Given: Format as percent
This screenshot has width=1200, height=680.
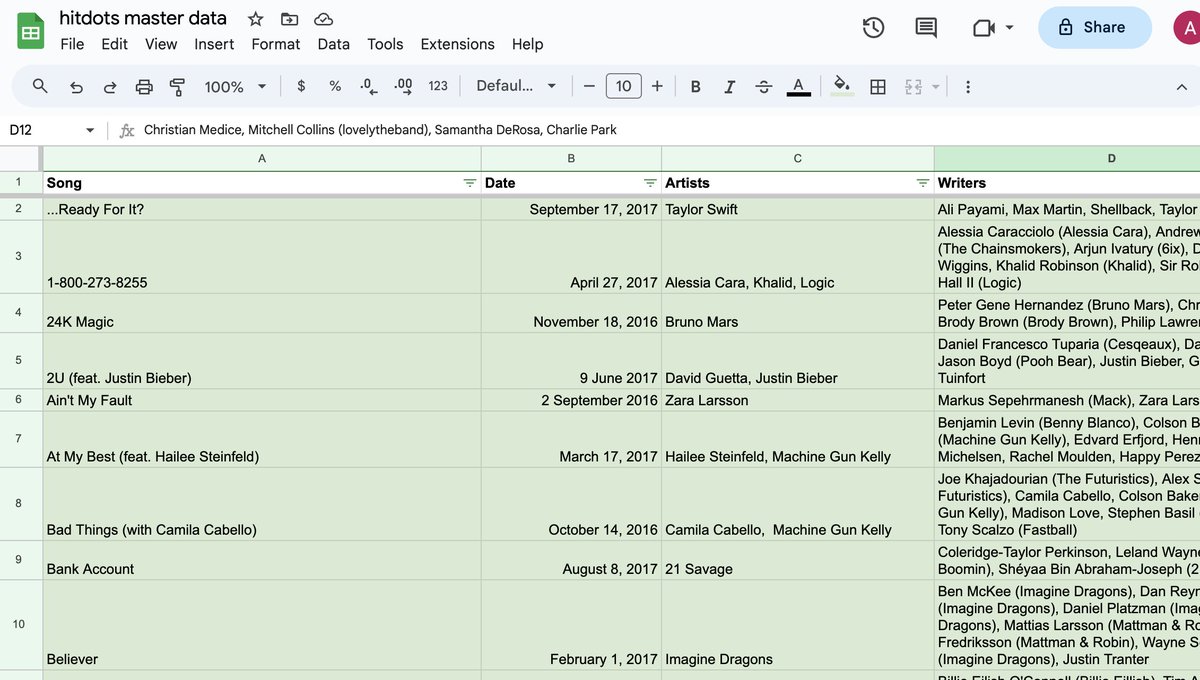Looking at the screenshot, I should 335,86.
